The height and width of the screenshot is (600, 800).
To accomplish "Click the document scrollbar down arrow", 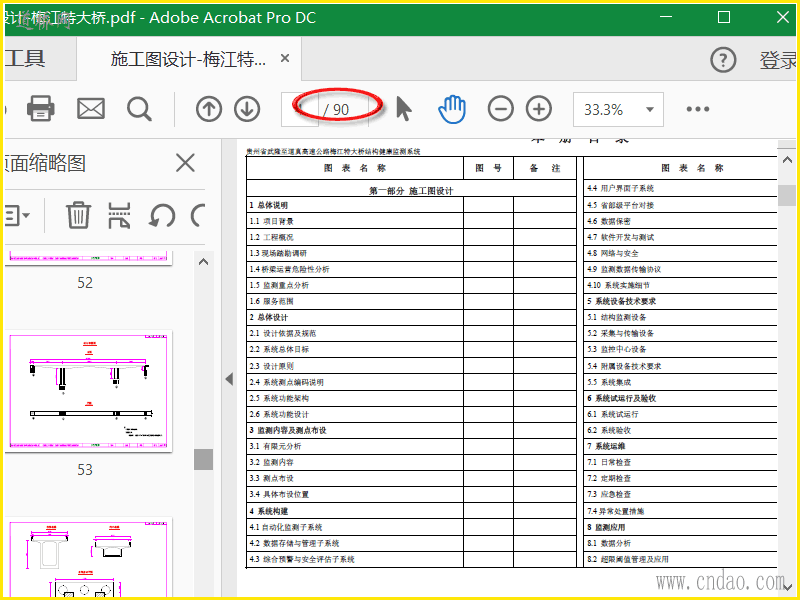I will pos(787,587).
